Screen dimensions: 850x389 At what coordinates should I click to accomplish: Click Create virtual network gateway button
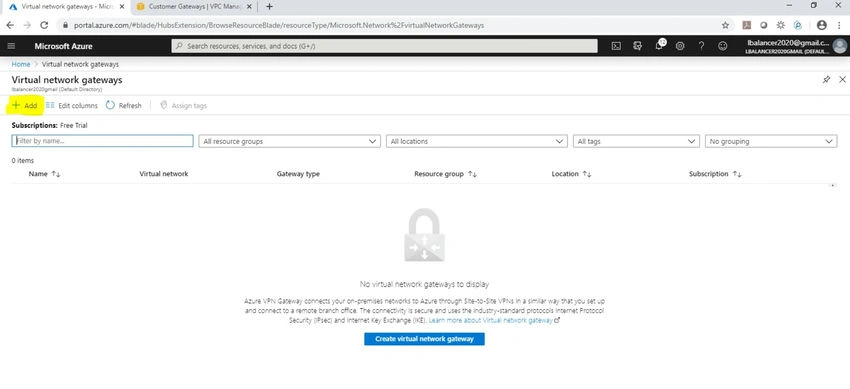coord(424,339)
